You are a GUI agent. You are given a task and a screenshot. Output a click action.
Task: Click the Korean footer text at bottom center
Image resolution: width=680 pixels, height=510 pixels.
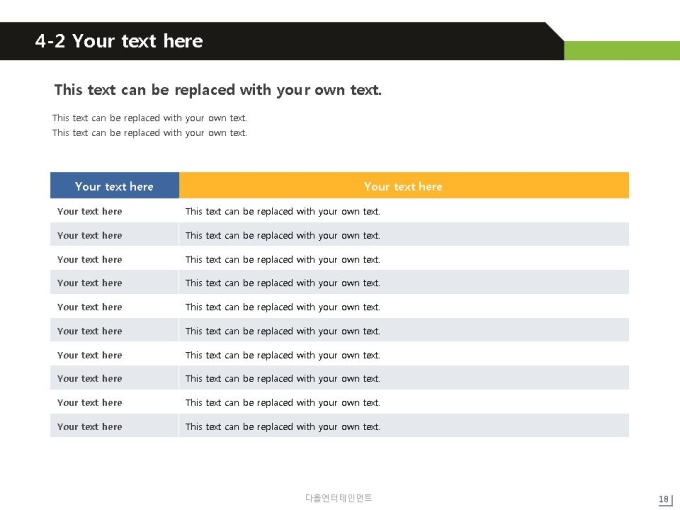339,497
